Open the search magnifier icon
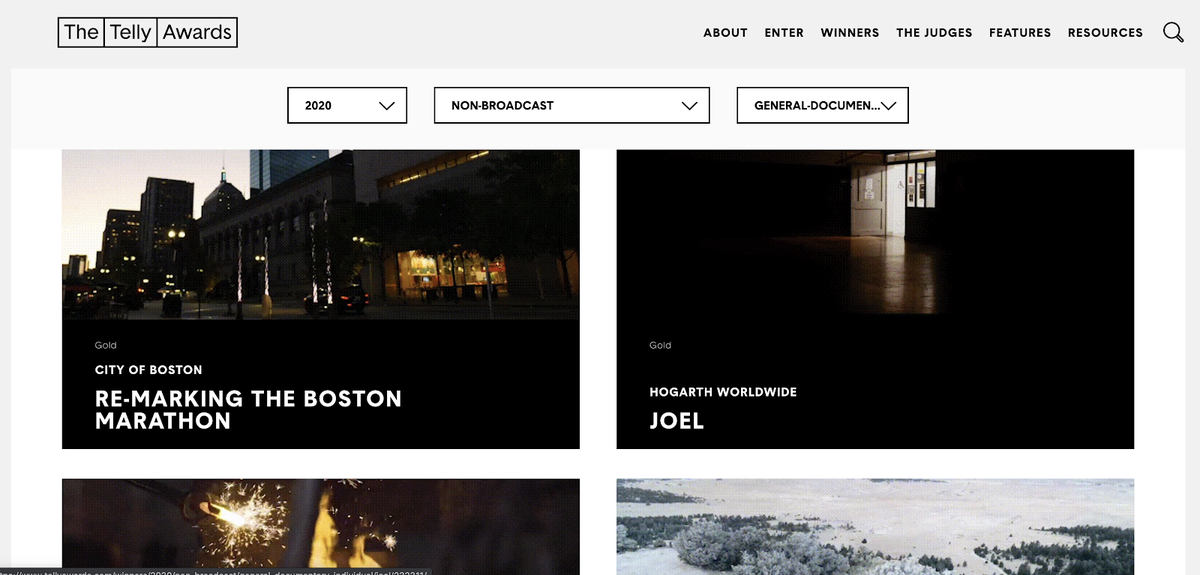This screenshot has height=575, width=1200. [1173, 32]
